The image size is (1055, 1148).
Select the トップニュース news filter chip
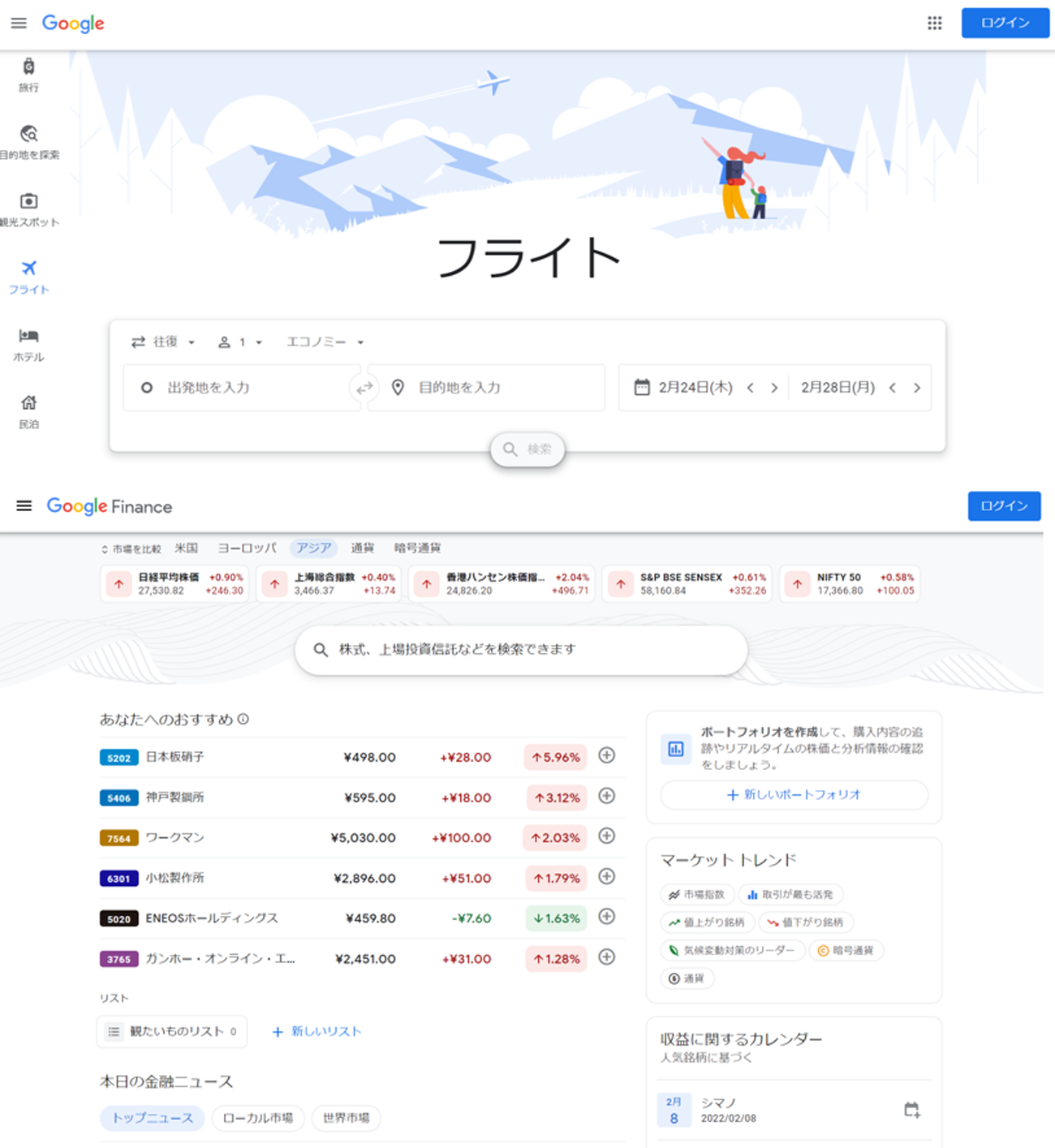click(153, 1118)
